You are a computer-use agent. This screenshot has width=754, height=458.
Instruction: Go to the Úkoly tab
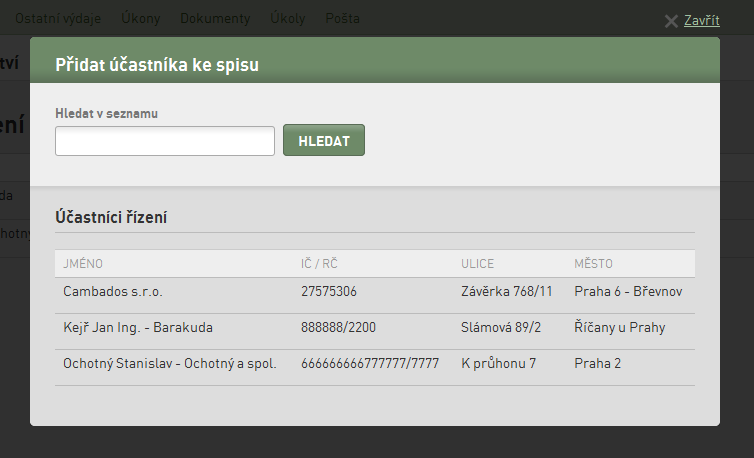[x=288, y=18]
